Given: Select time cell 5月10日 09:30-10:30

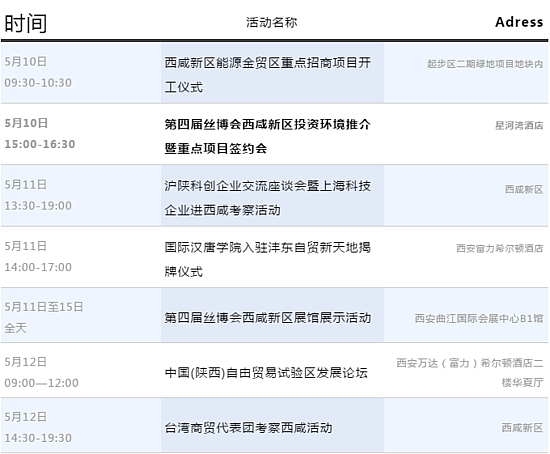Looking at the screenshot, I should pyautogui.click(x=38, y=72).
